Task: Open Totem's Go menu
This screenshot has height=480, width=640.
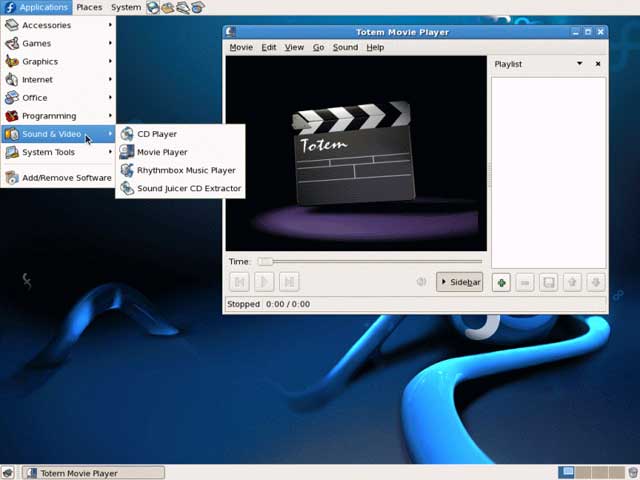Action: 318,47
